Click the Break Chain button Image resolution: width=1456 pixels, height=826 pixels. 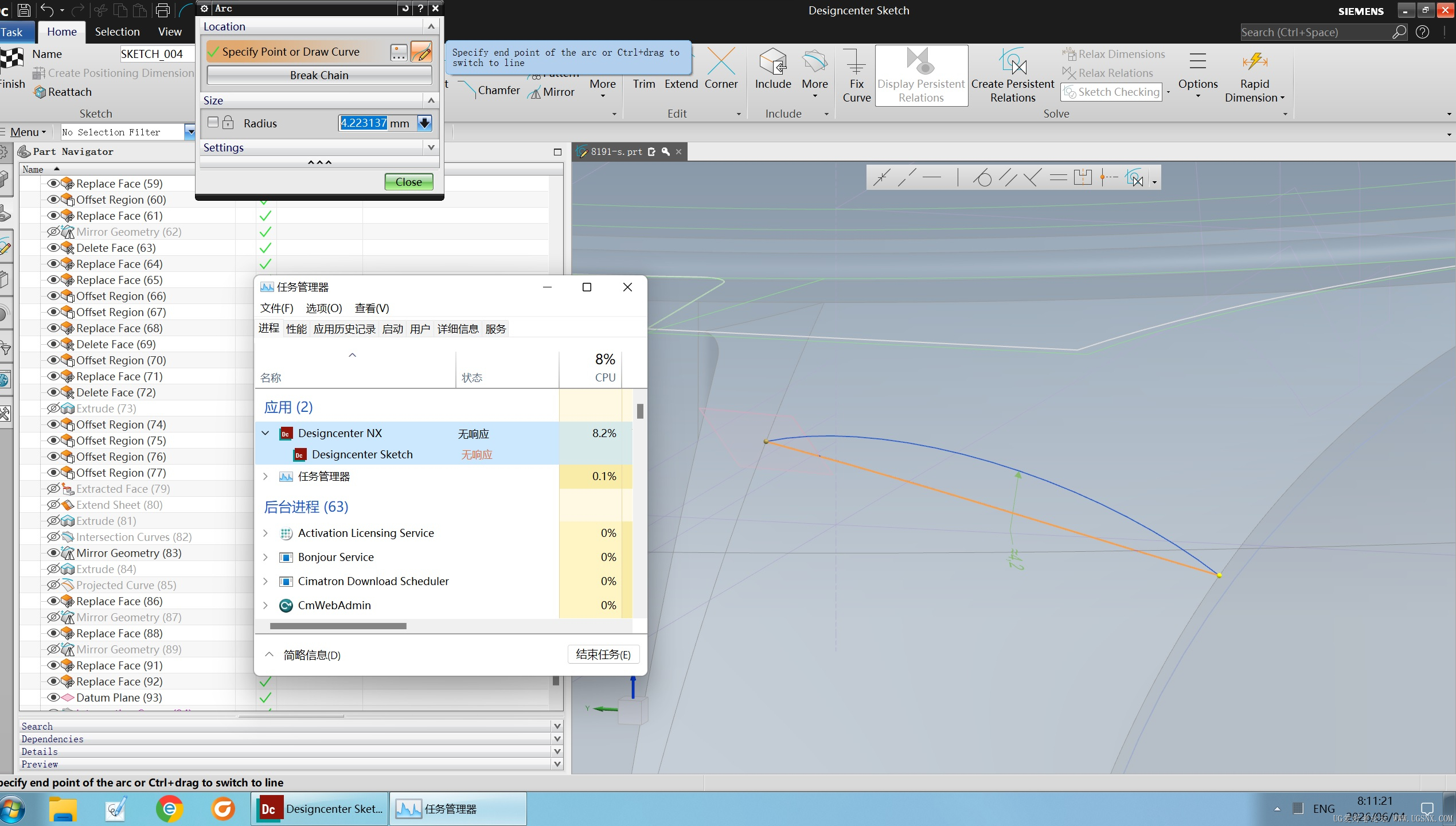(x=319, y=75)
